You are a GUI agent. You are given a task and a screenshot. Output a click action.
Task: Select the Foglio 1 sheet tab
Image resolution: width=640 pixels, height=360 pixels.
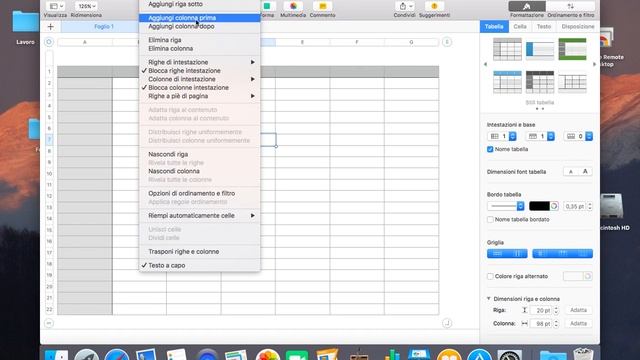click(x=104, y=27)
